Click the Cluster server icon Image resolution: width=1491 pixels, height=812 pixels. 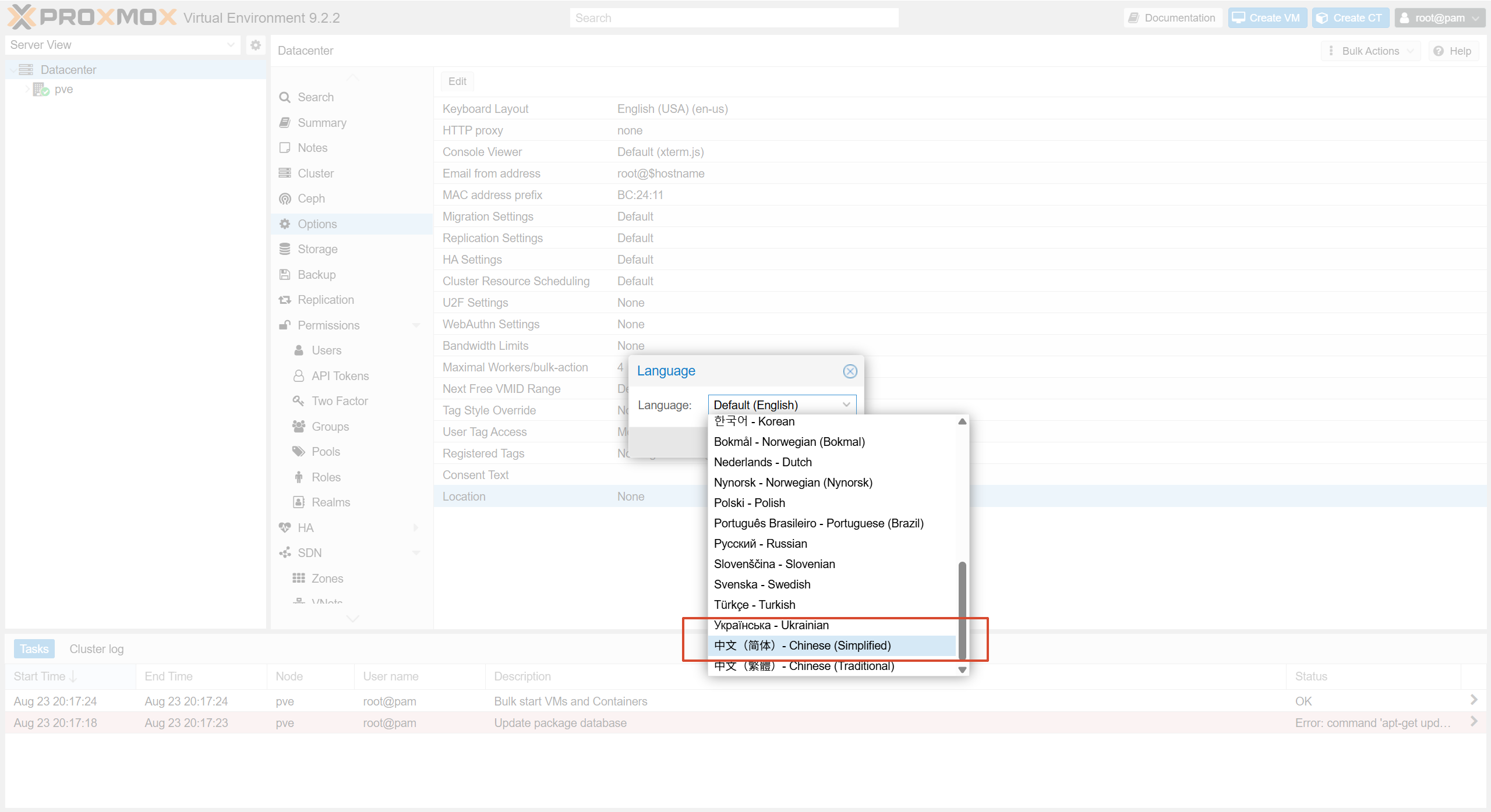285,173
